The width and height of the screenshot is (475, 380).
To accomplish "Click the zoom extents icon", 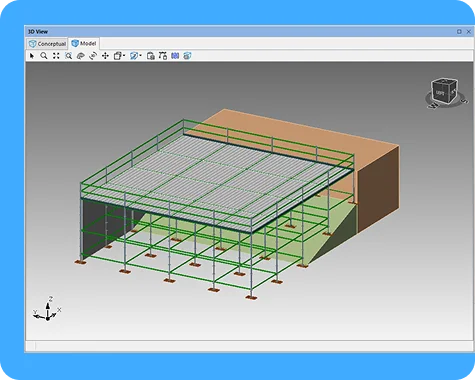I will pyautogui.click(x=56, y=56).
